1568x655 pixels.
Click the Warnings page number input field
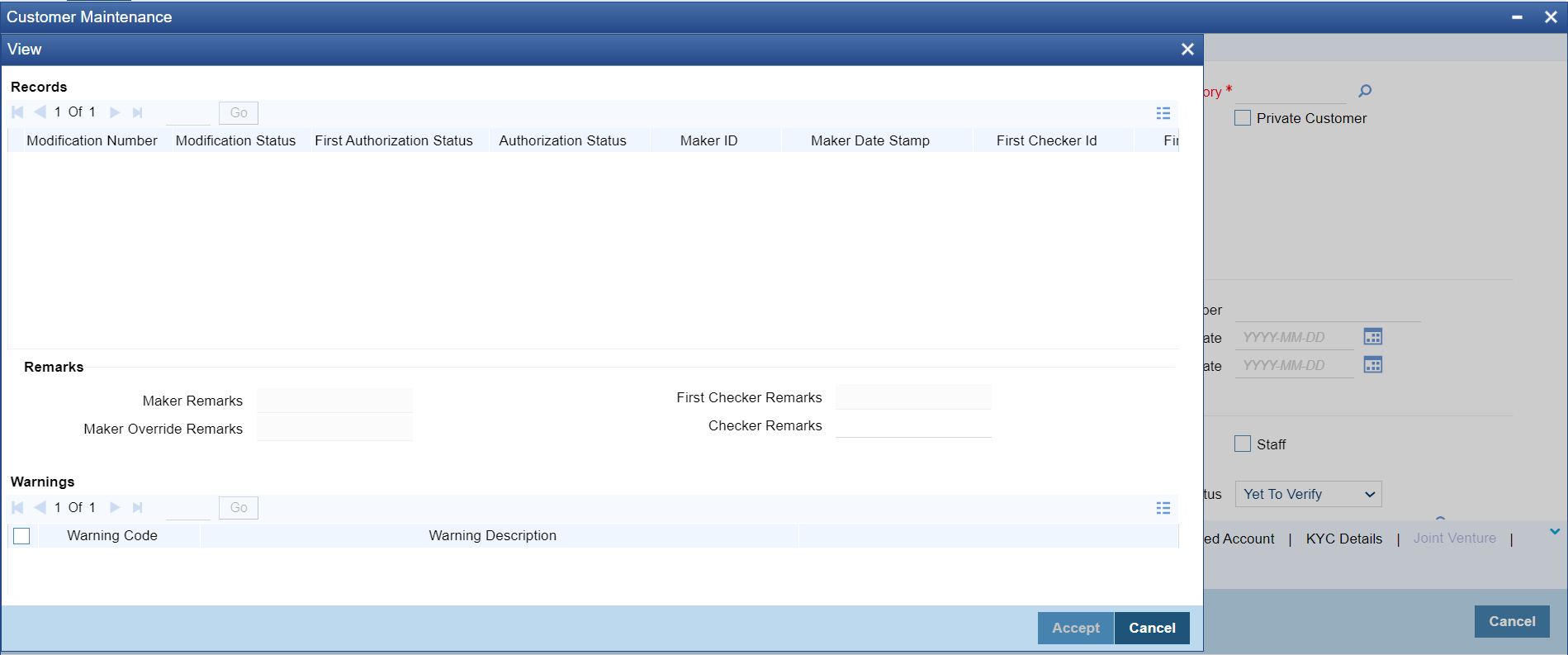click(188, 508)
